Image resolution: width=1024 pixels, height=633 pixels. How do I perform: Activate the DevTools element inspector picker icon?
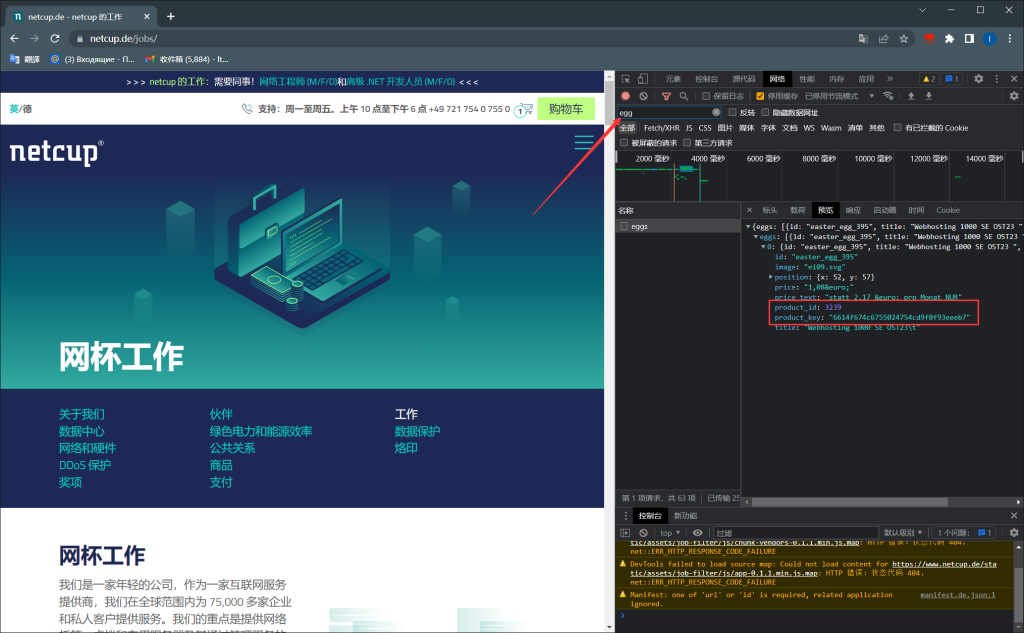click(626, 79)
